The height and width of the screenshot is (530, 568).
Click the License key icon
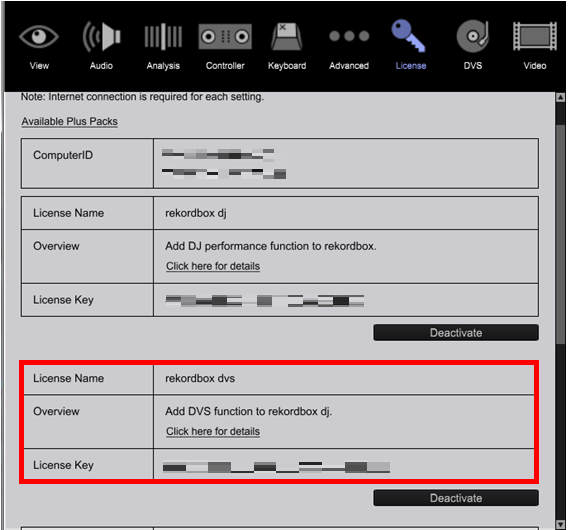point(408,36)
